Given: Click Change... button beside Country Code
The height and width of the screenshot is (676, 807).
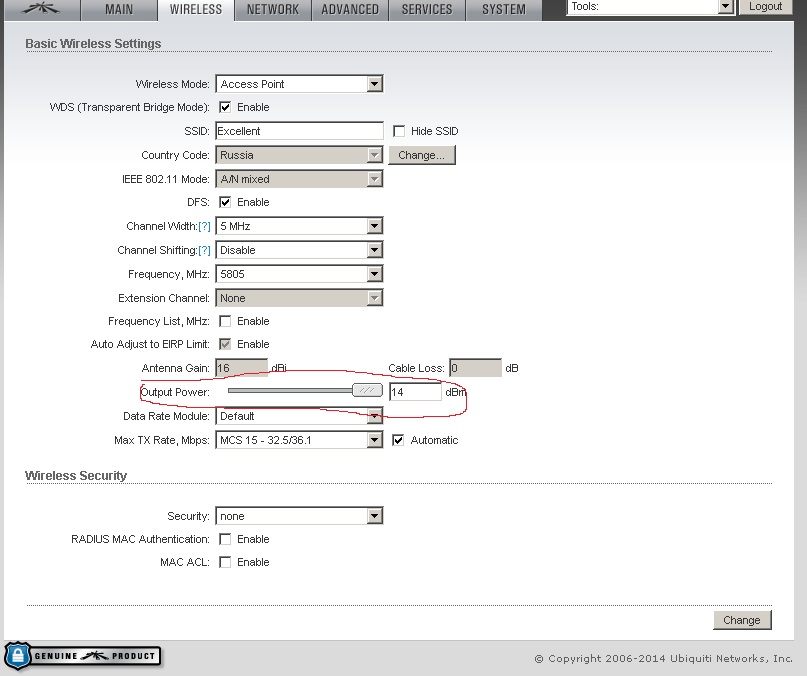Looking at the screenshot, I should coord(421,155).
